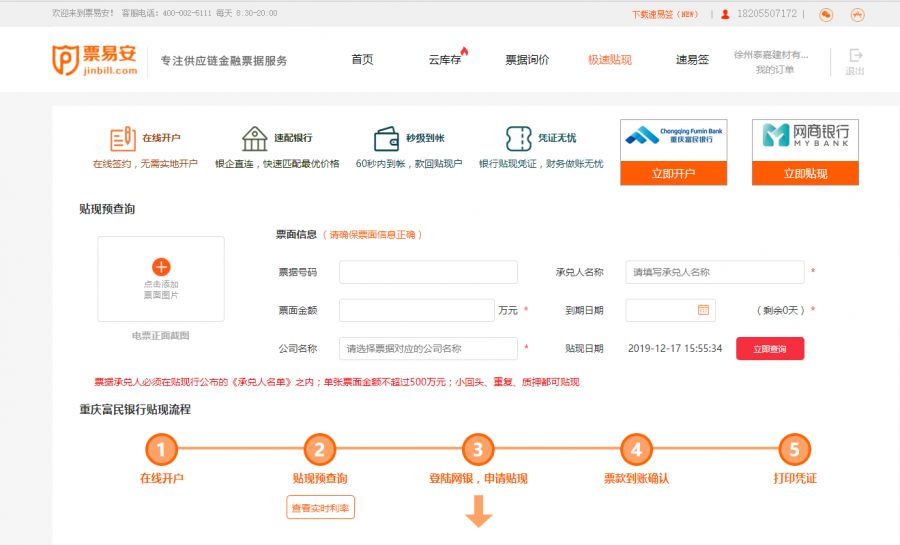This screenshot has height=545, width=900.
Task: Click the round orange icon at the top-right corner
Action: pos(858,15)
